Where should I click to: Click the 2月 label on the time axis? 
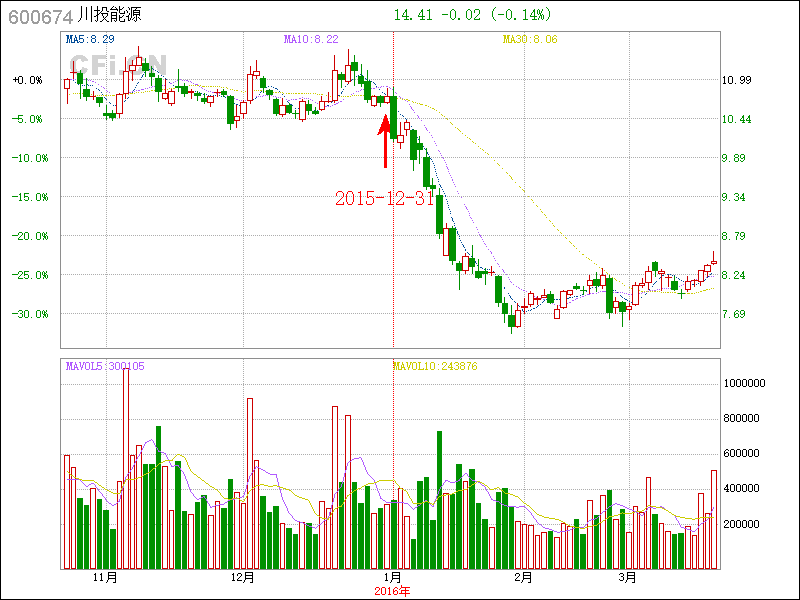point(523,578)
